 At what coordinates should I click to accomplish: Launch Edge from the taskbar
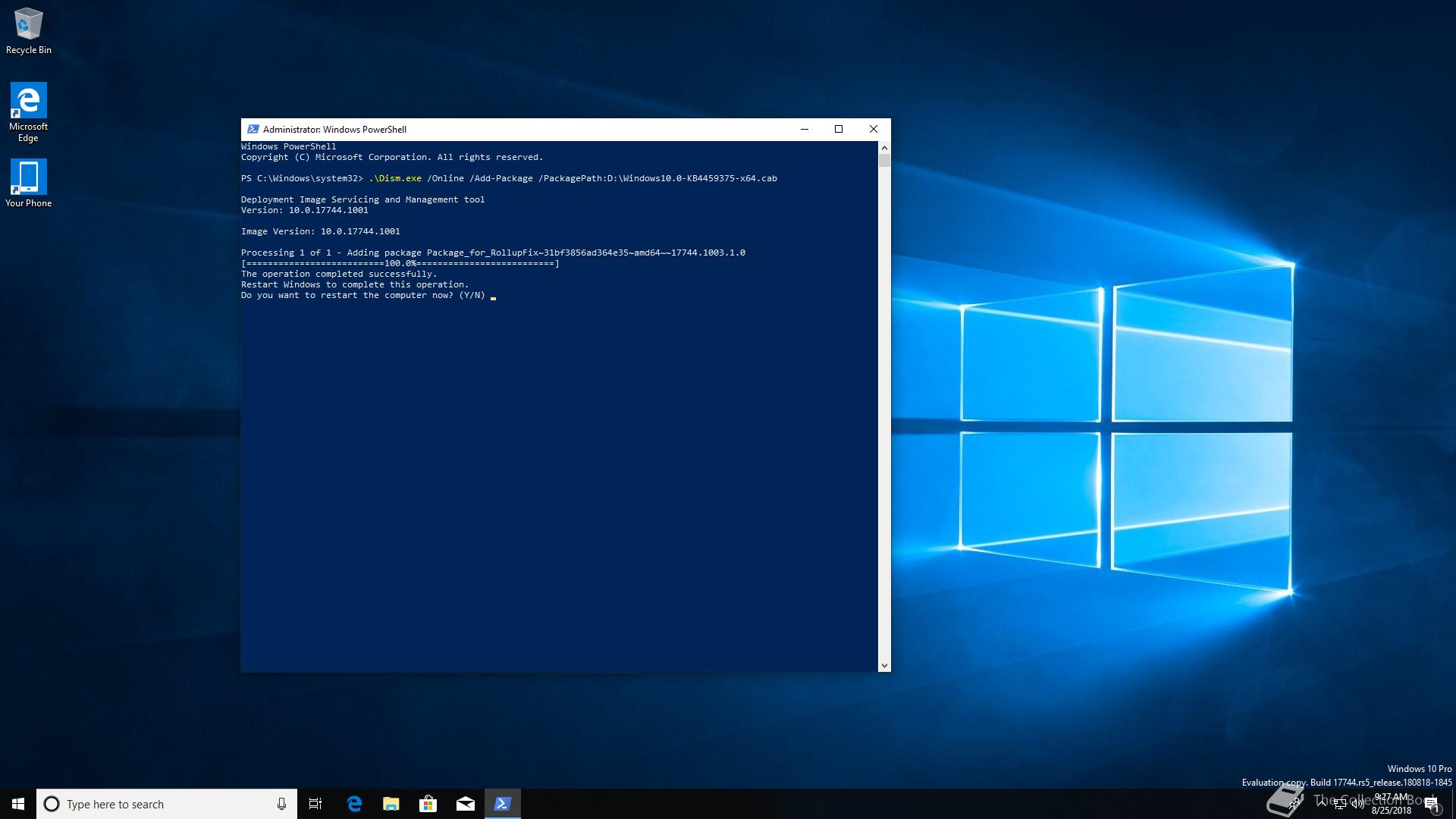(x=354, y=804)
